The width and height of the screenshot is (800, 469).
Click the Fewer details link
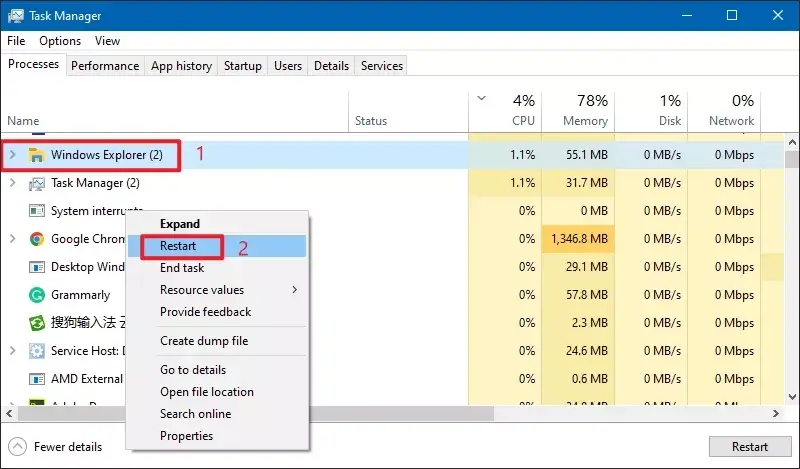68,447
